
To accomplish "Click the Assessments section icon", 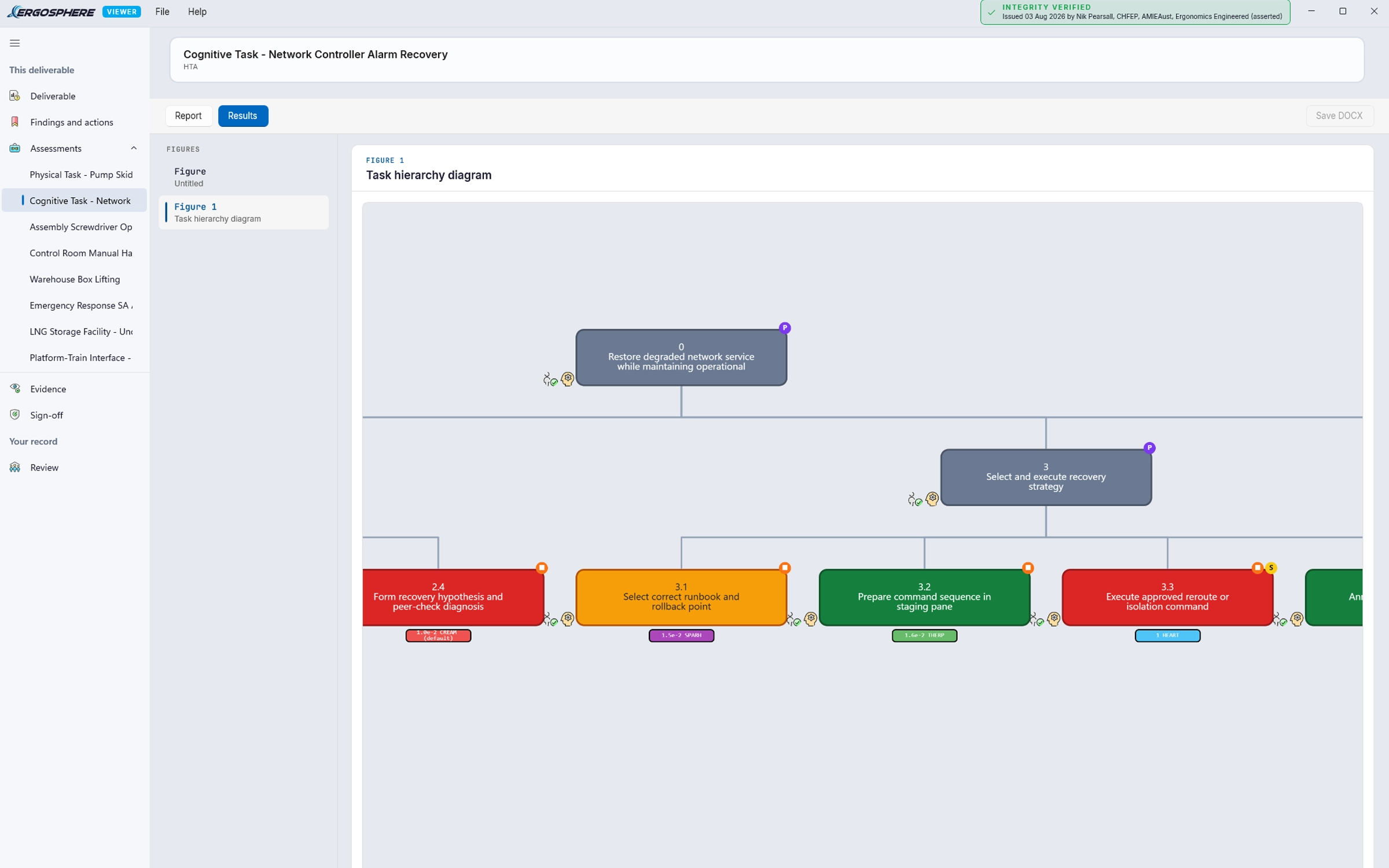I will [15, 148].
